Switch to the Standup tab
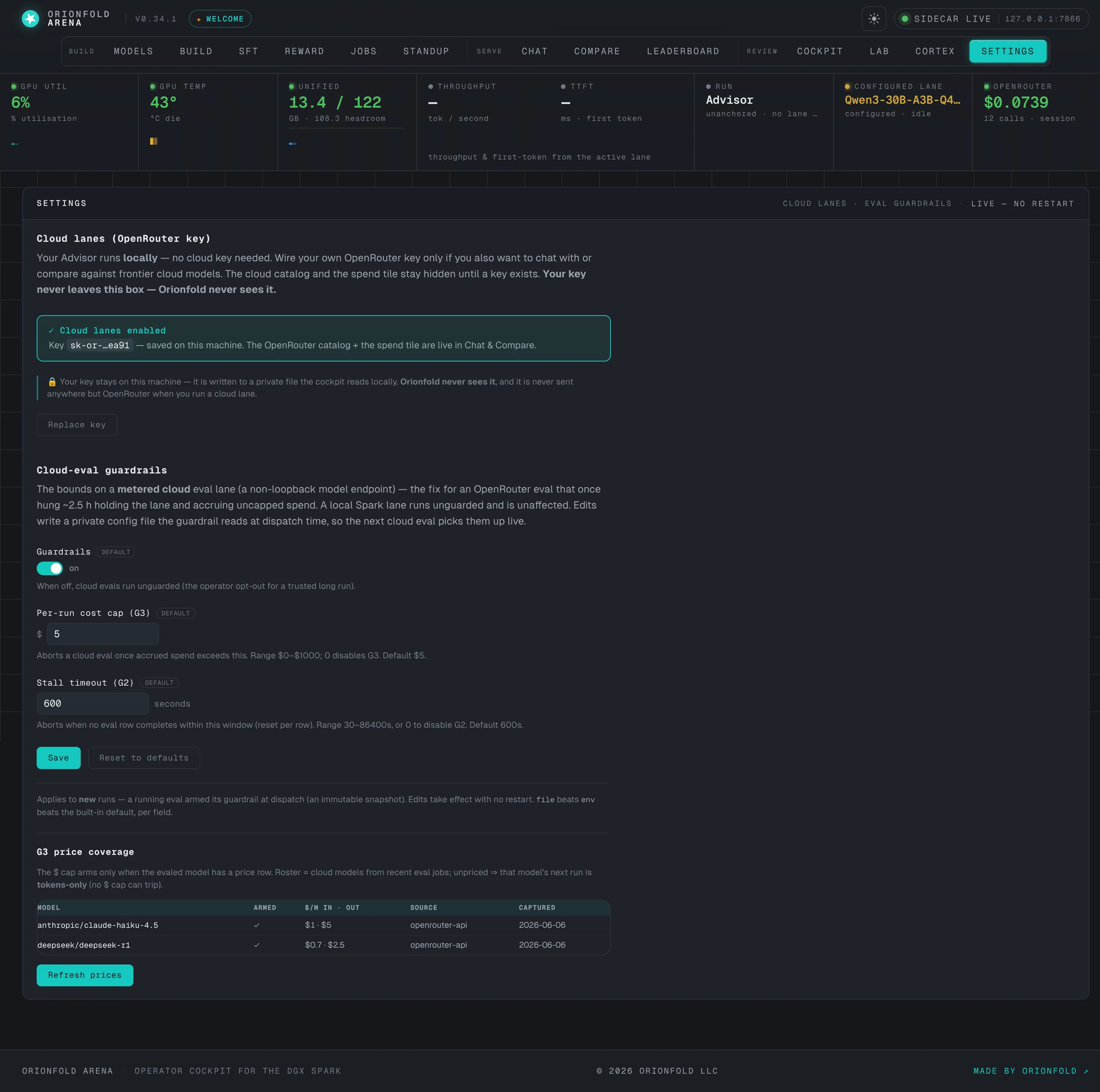 (x=426, y=51)
